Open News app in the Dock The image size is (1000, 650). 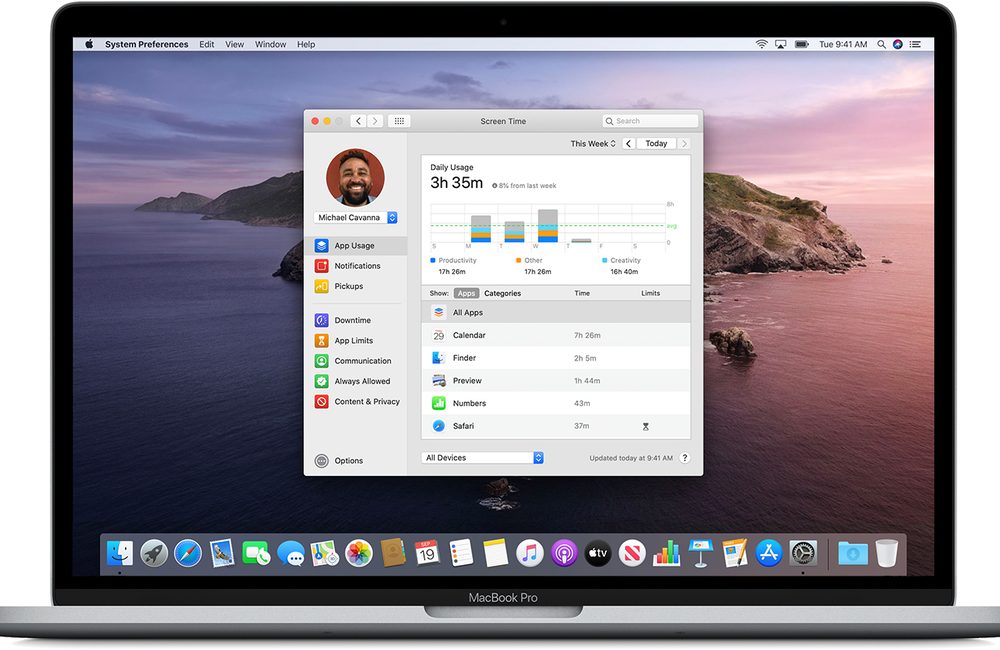tap(632, 553)
